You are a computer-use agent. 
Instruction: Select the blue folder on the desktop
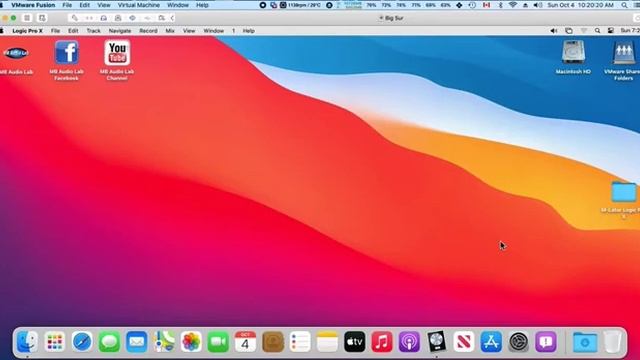click(624, 192)
